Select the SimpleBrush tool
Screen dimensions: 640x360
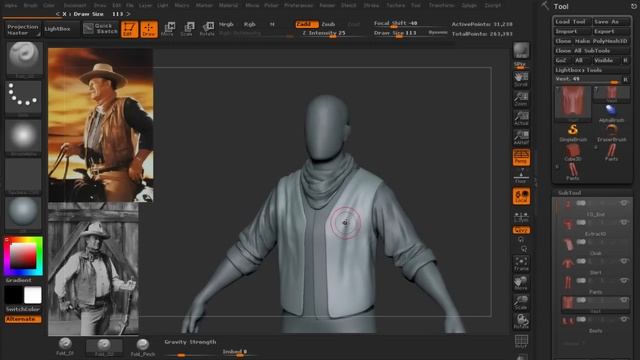point(573,133)
